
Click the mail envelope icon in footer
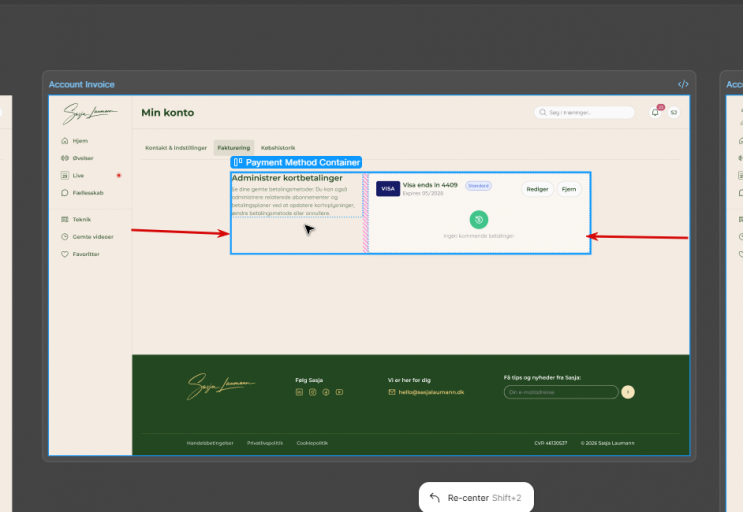392,392
